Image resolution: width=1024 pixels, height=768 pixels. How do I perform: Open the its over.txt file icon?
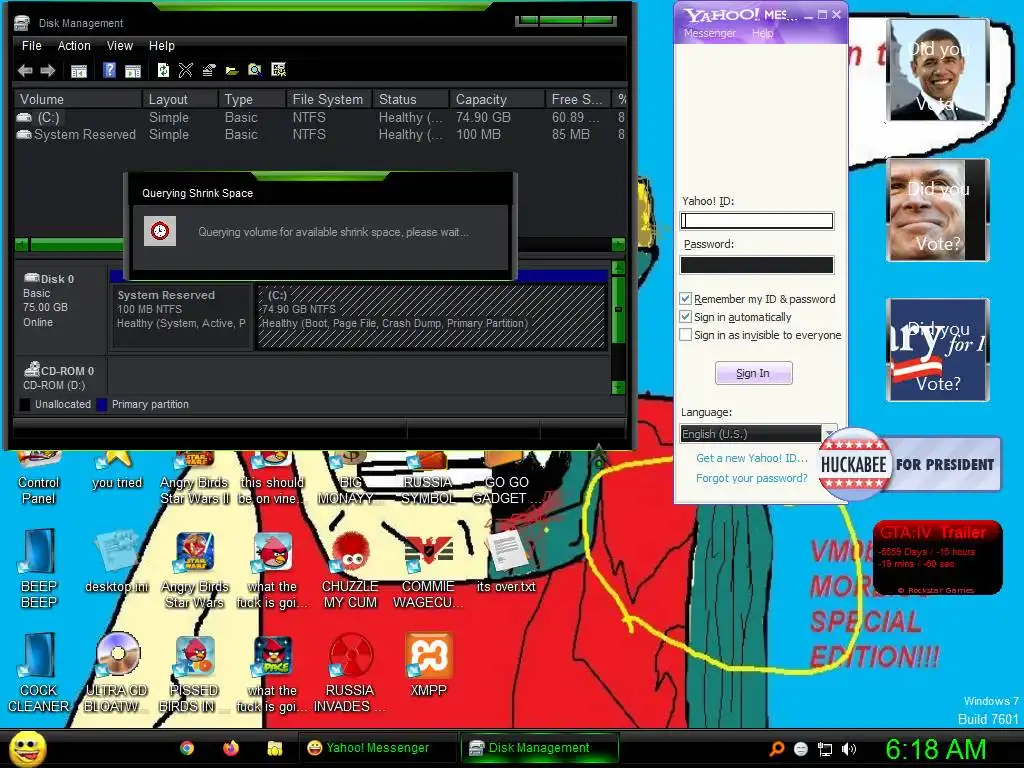(506, 562)
